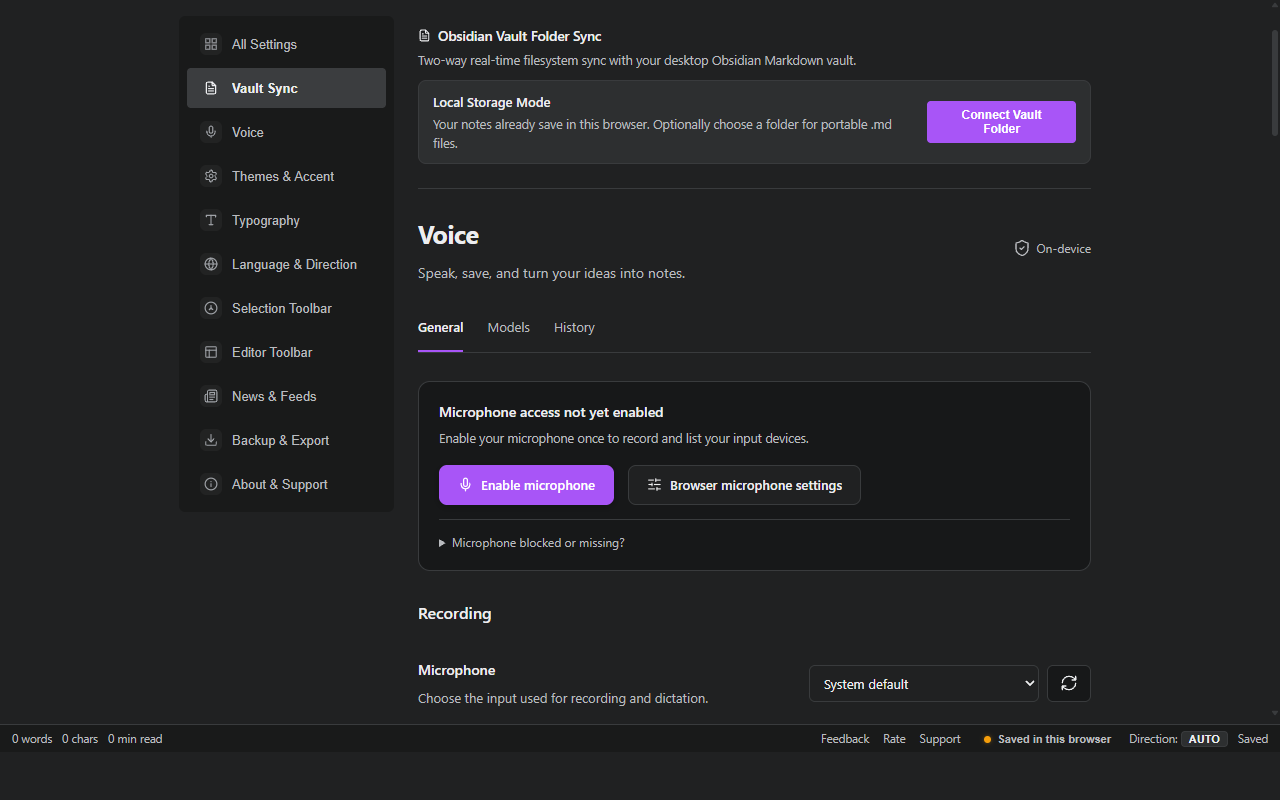Click the All Settings grid icon
The height and width of the screenshot is (800, 1280).
pos(211,44)
